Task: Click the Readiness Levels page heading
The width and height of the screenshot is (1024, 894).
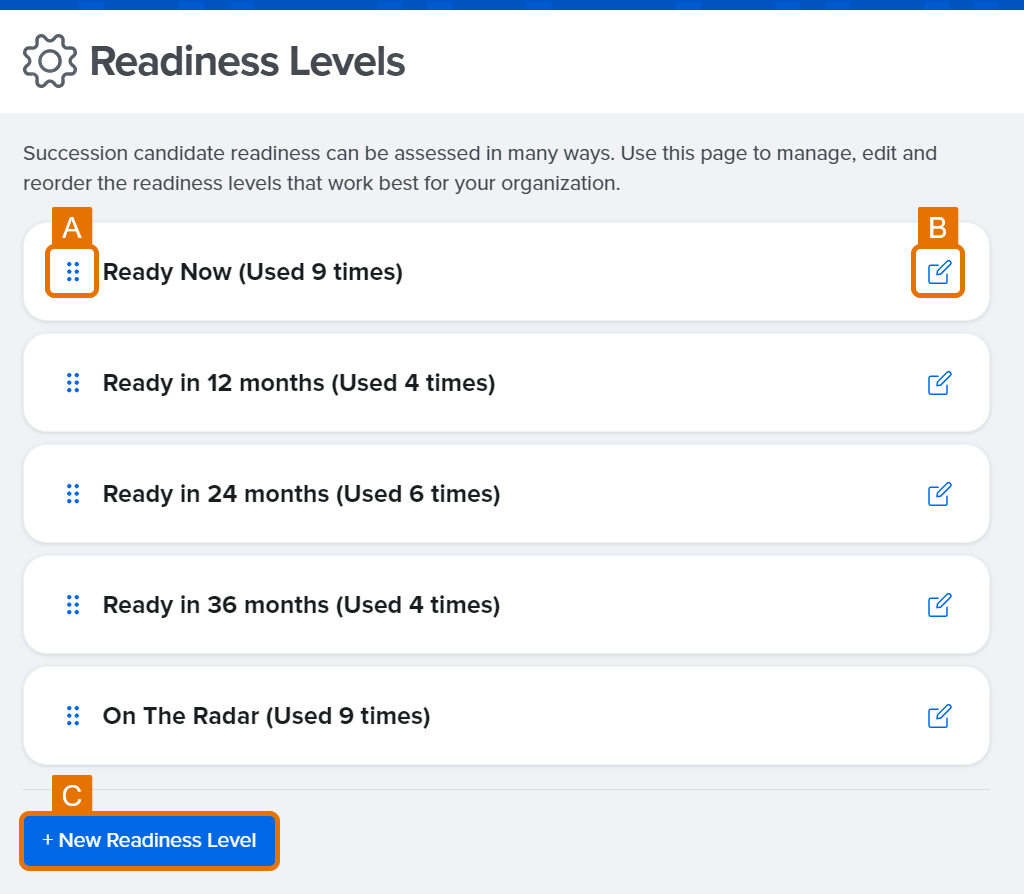Action: pyautogui.click(x=248, y=61)
